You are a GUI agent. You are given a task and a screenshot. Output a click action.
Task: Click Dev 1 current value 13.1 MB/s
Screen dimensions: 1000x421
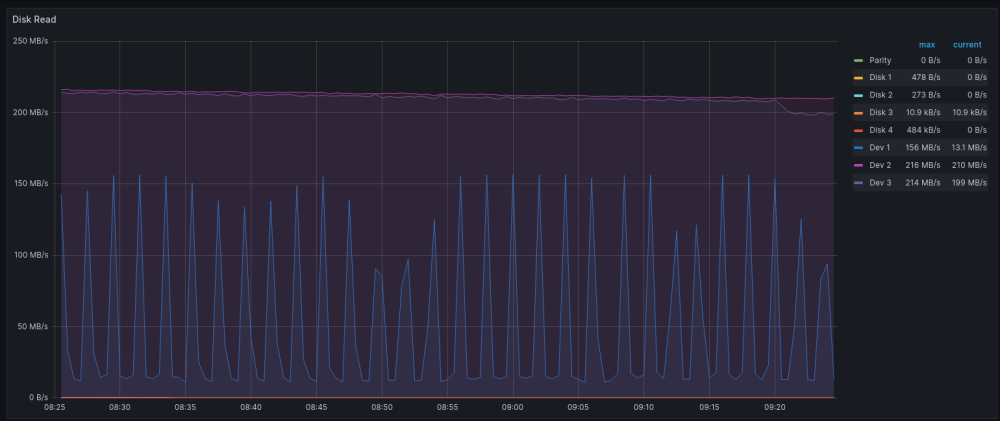click(x=968, y=148)
